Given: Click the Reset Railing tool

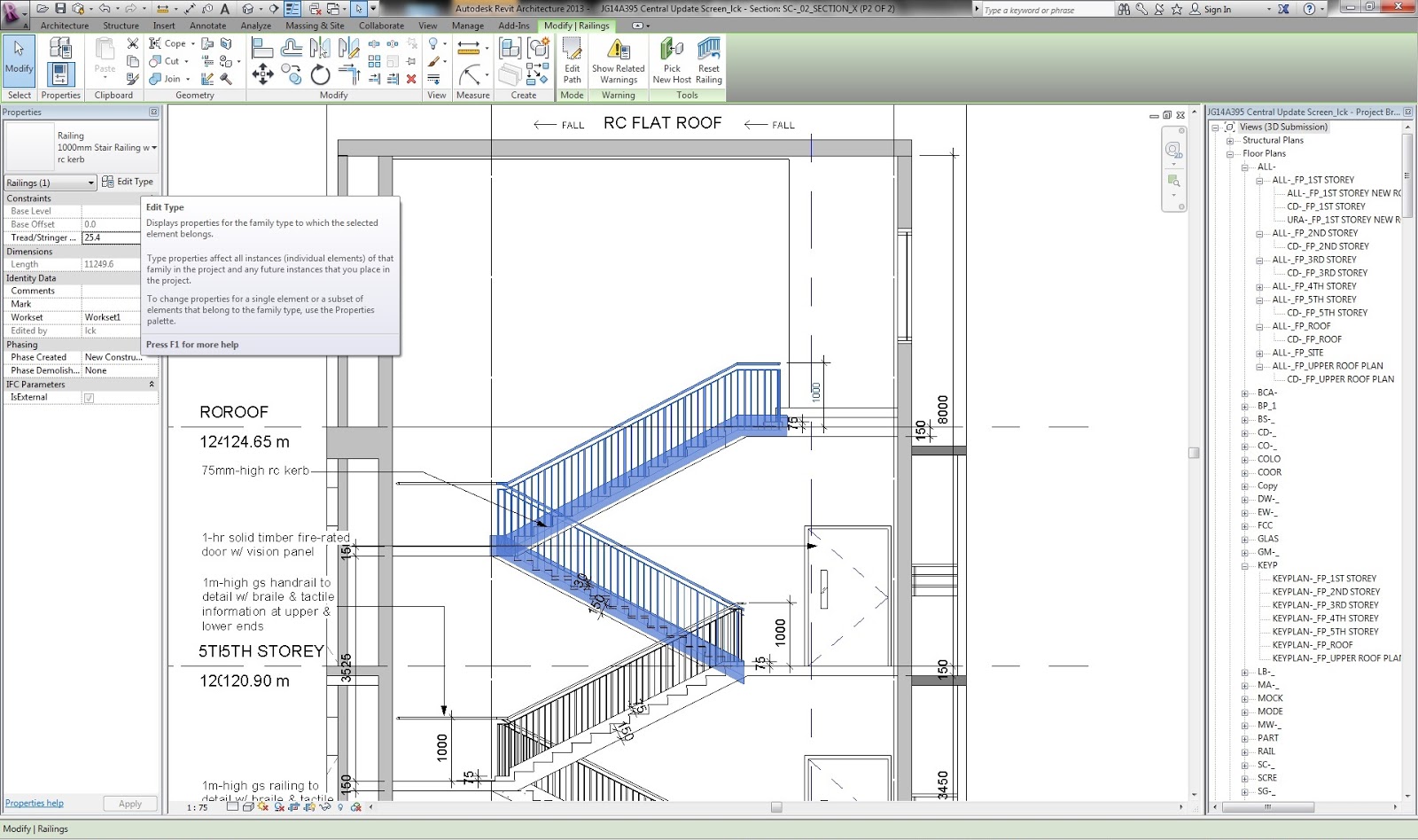Looking at the screenshot, I should [708, 61].
